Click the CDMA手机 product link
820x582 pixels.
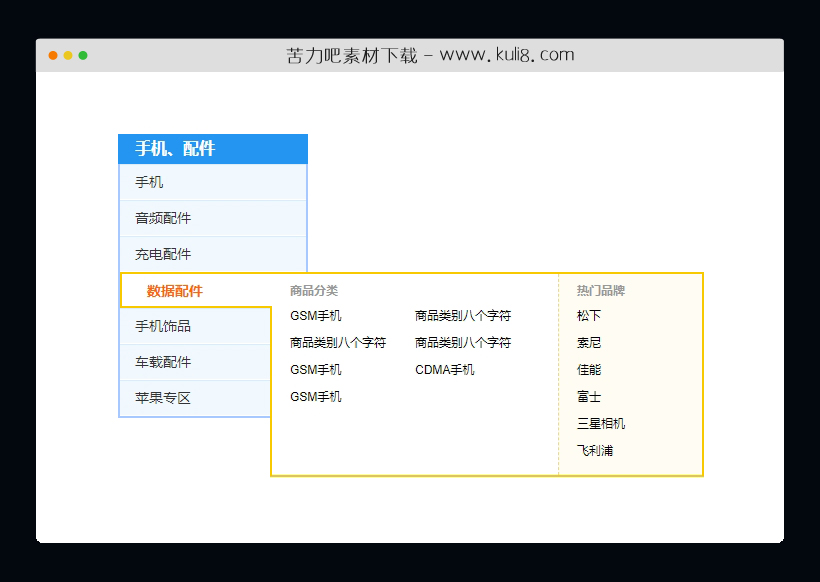point(444,369)
